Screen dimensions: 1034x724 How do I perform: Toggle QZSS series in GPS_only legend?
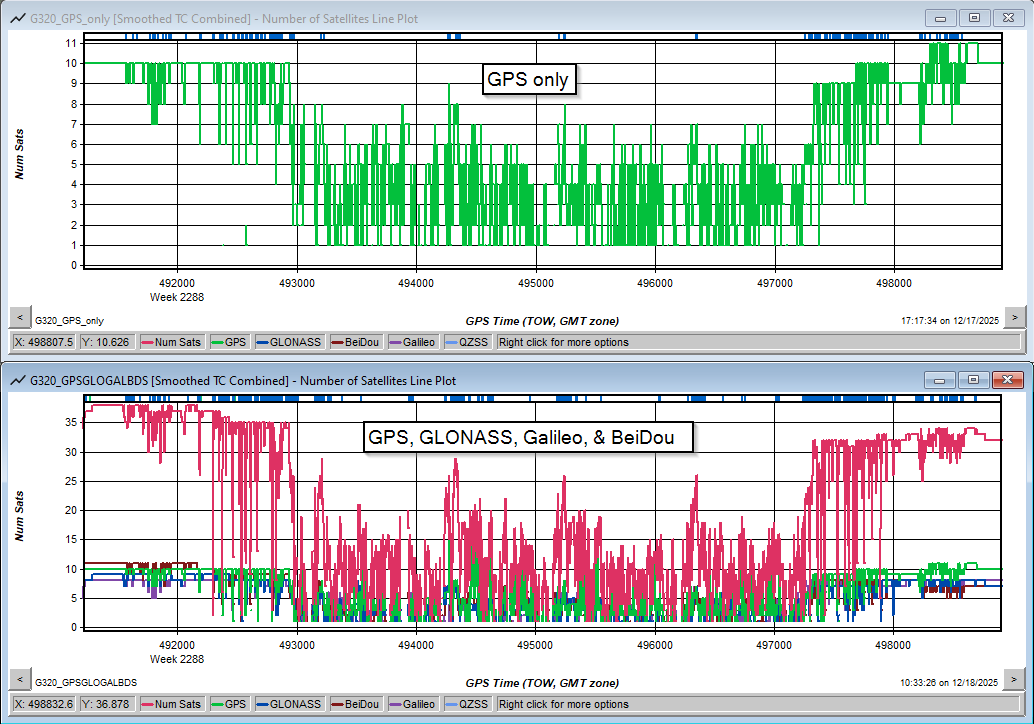point(467,342)
